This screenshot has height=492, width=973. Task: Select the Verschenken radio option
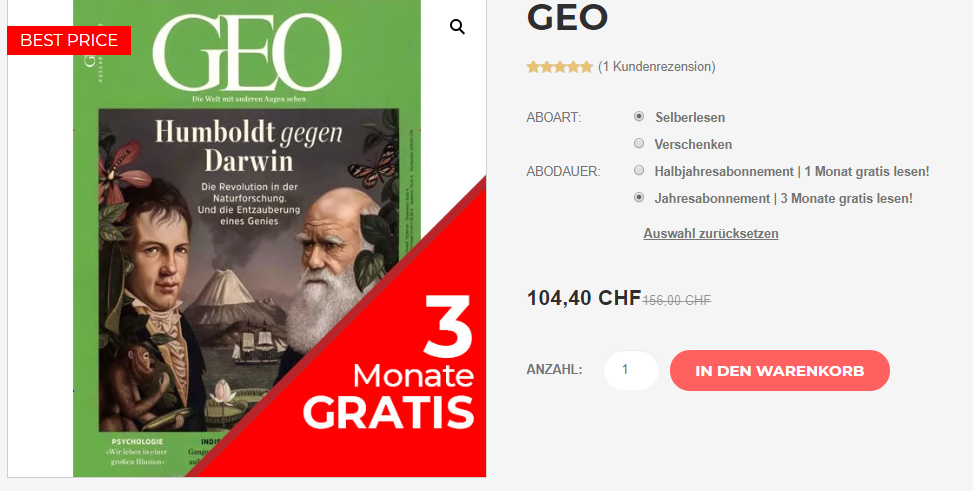point(639,143)
